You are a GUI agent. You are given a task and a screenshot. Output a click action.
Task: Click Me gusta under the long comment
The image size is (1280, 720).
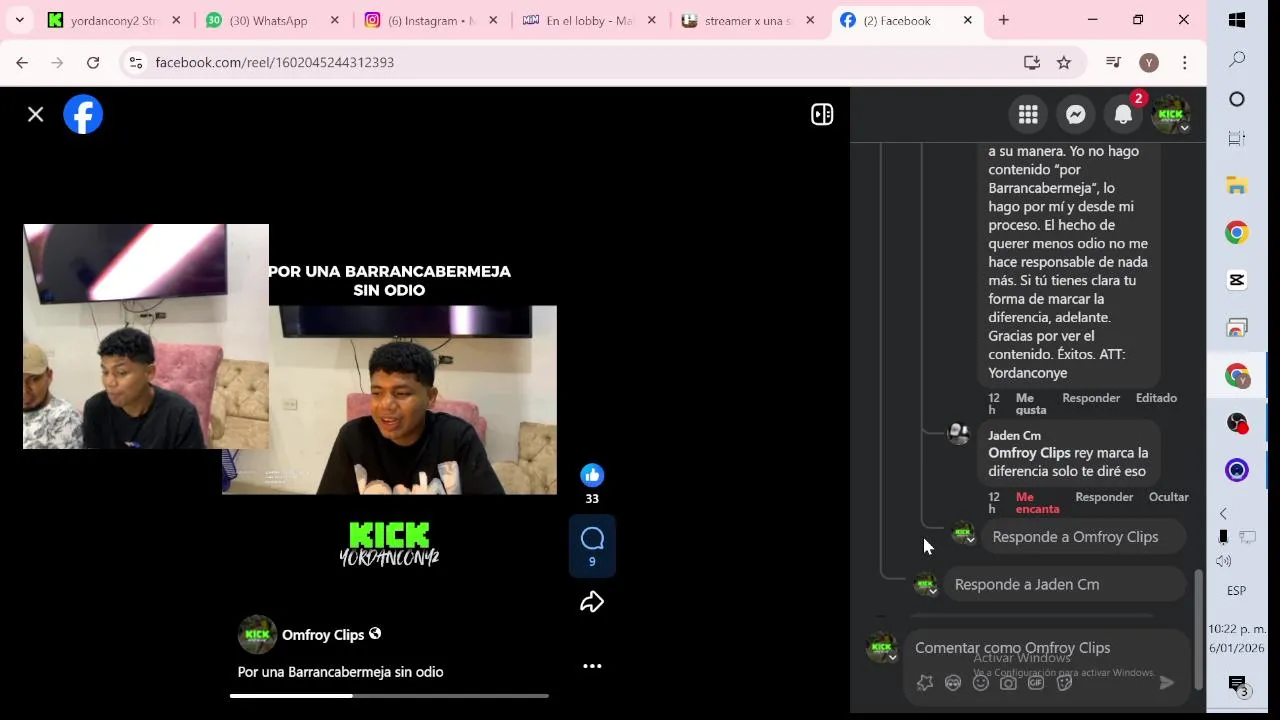pos(1030,404)
